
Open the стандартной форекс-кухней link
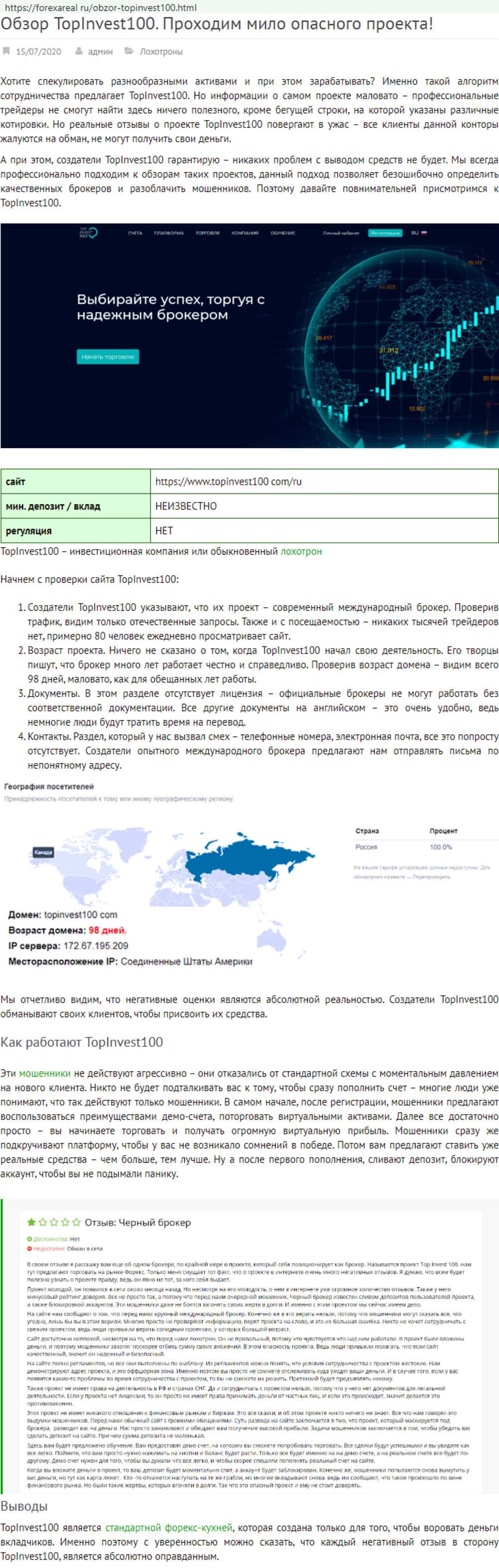click(x=169, y=1528)
